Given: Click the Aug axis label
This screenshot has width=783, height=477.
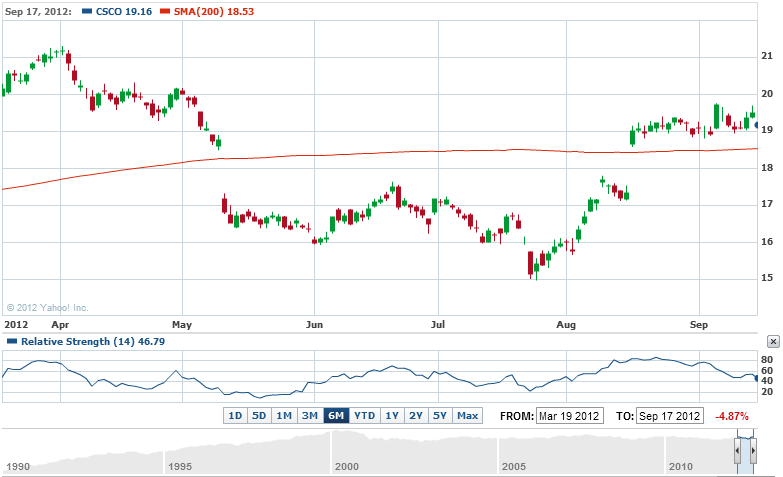Looking at the screenshot, I should (x=566, y=325).
